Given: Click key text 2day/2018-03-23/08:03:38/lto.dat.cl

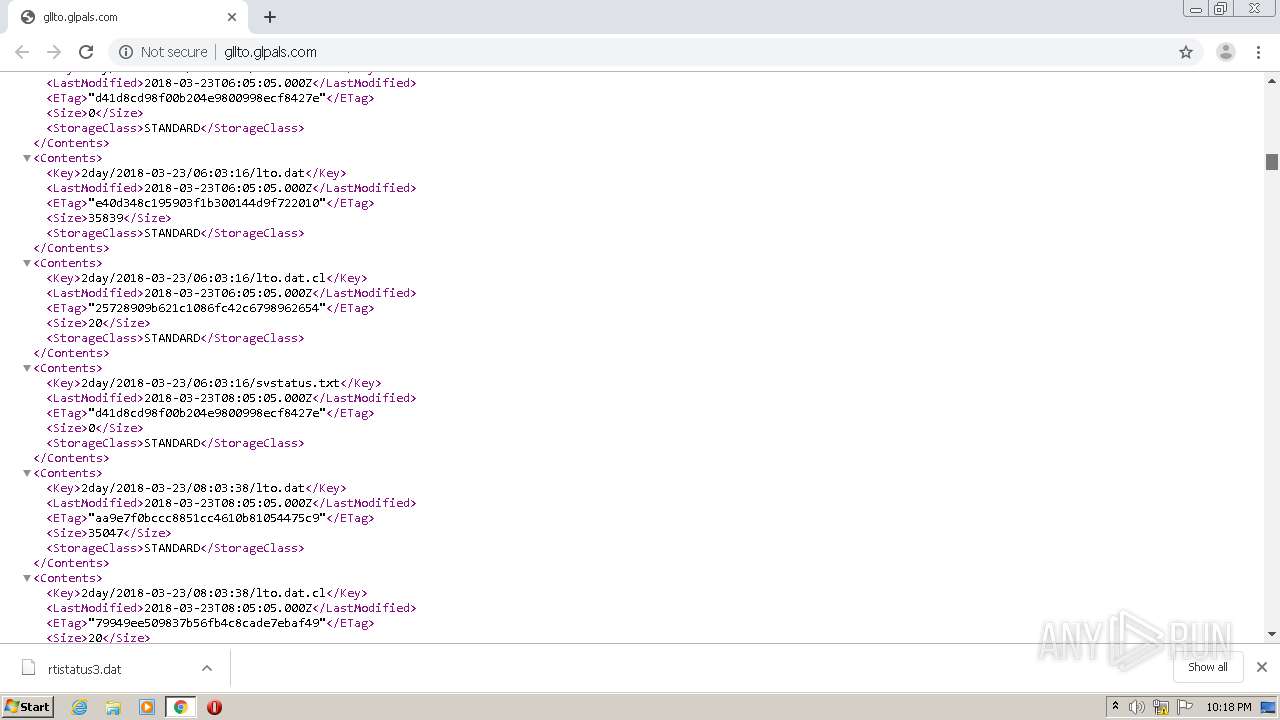Looking at the screenshot, I should [203, 593].
